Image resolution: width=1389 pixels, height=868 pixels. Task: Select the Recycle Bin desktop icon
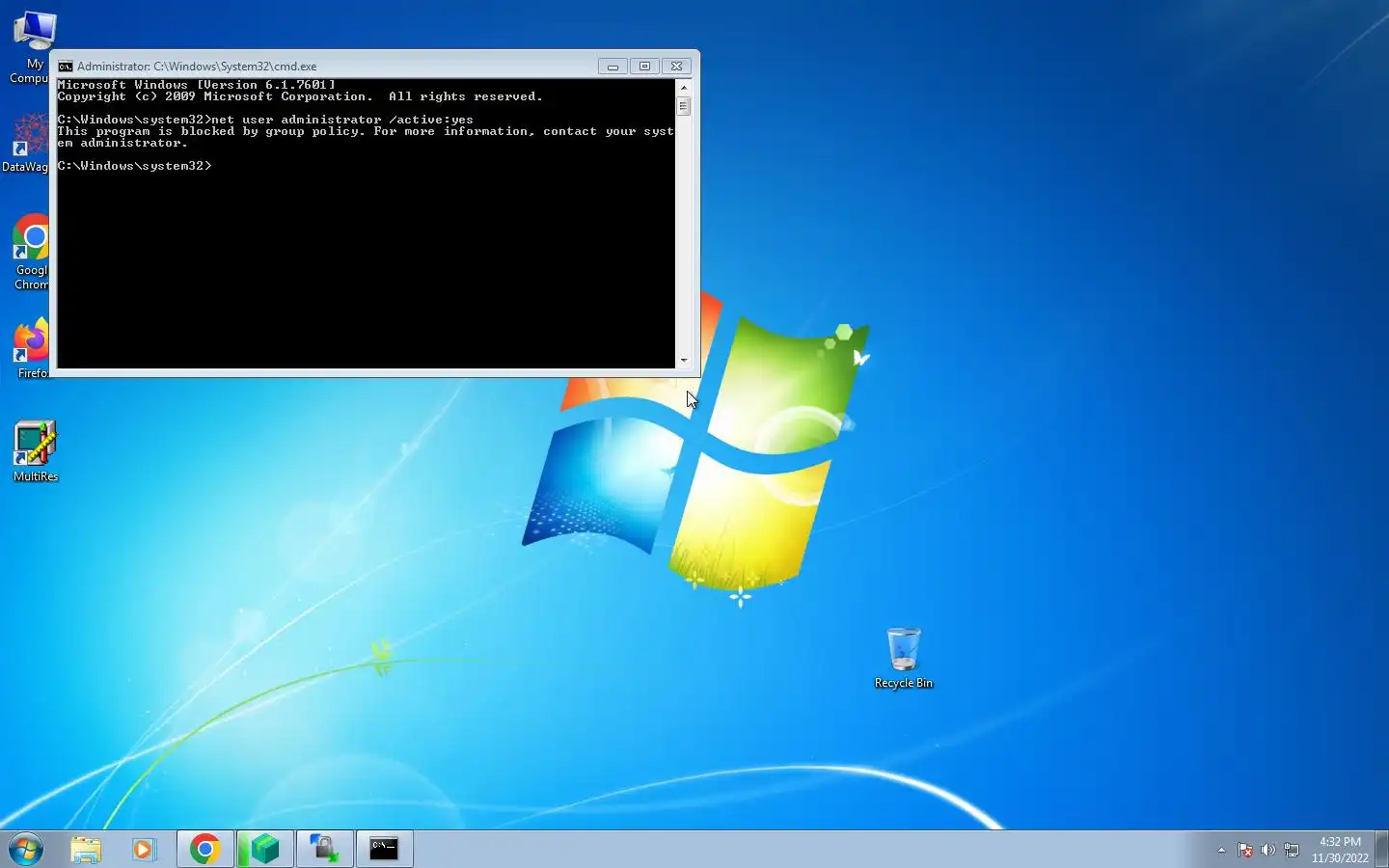(x=904, y=658)
